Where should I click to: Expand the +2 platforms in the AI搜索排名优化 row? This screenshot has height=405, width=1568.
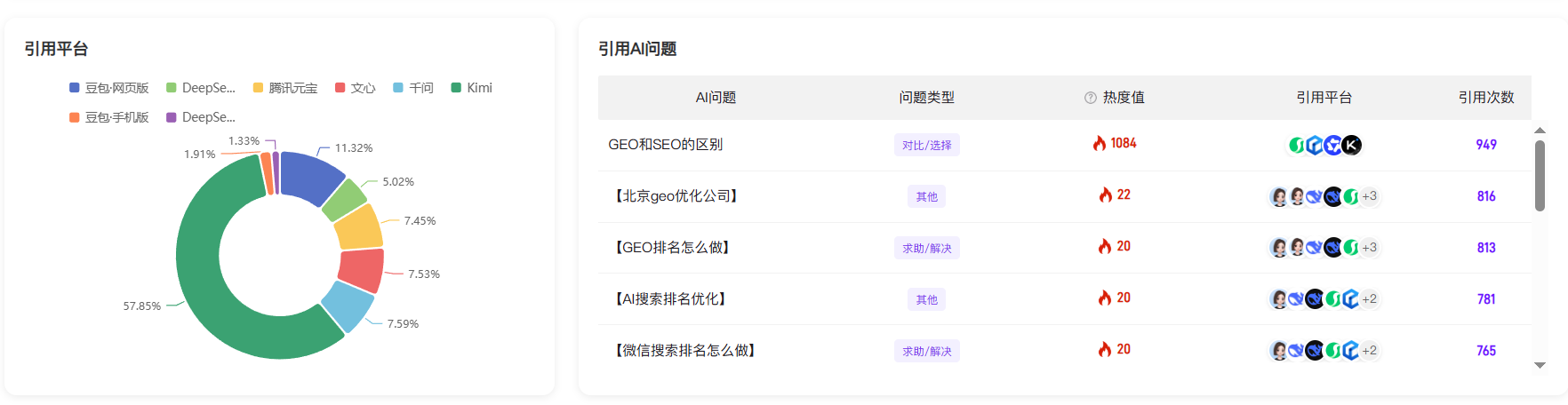coord(1370,299)
